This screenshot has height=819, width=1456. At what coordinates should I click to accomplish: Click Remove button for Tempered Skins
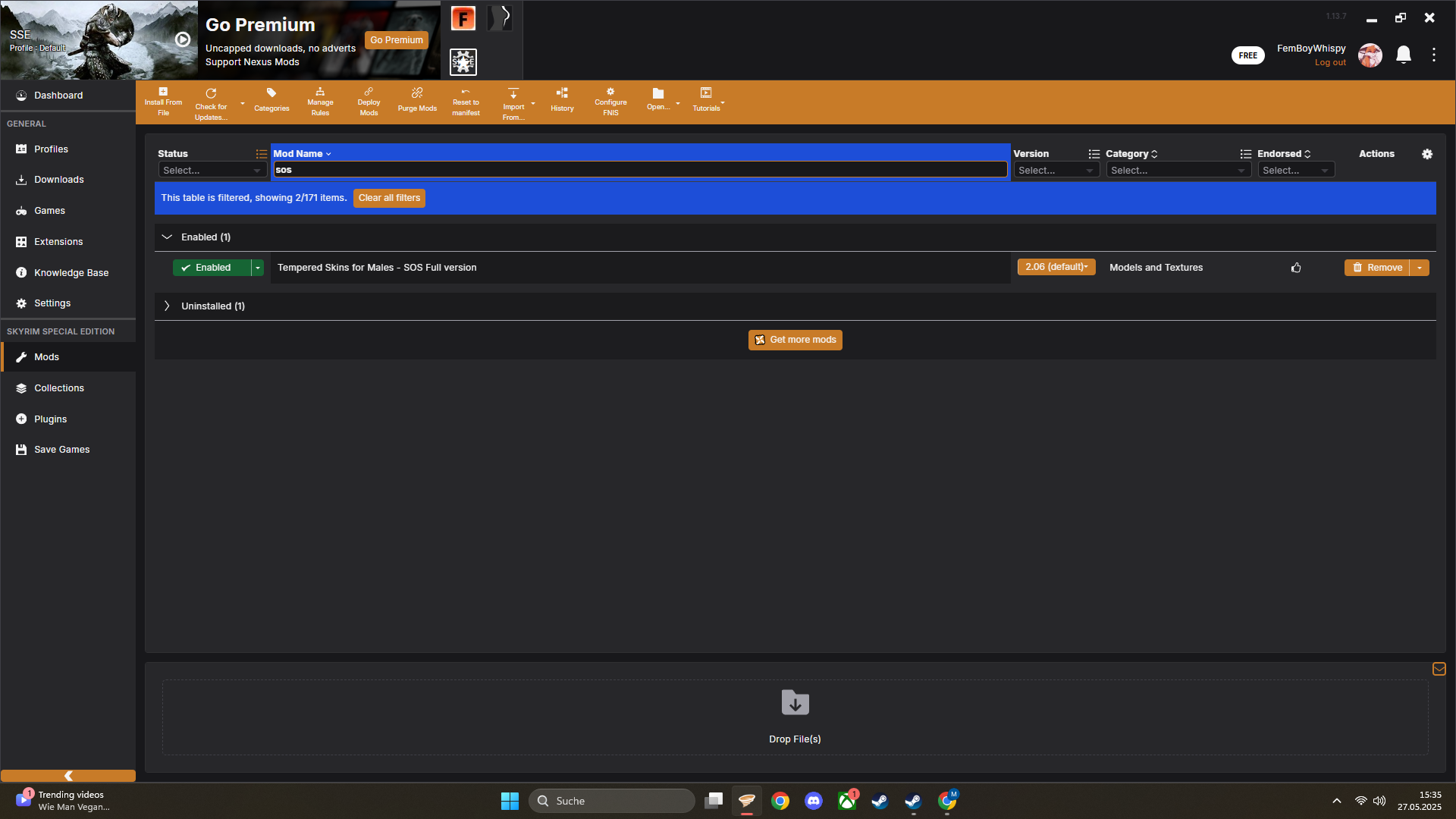coord(1377,268)
